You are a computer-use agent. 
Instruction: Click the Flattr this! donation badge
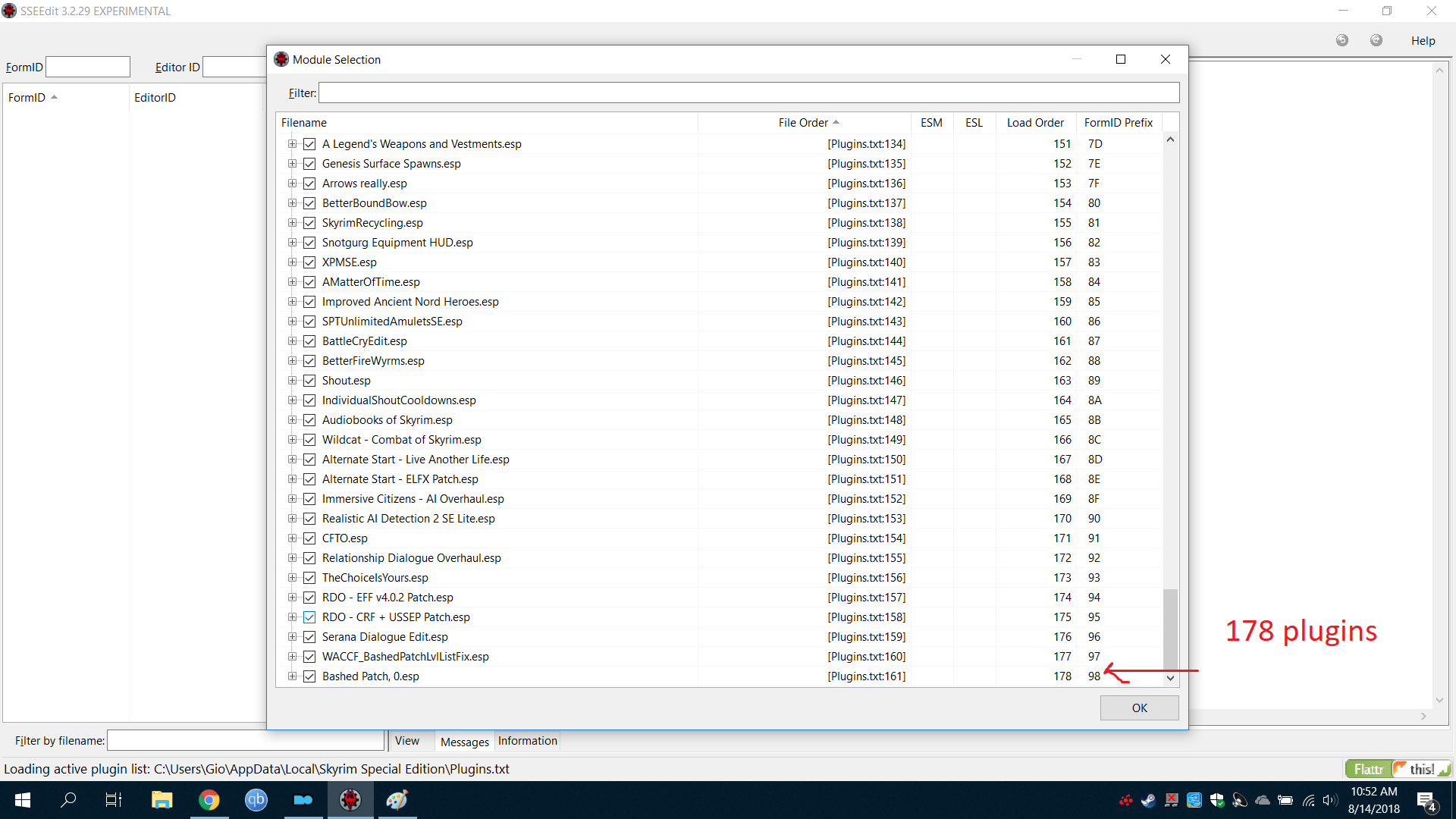pos(1398,769)
